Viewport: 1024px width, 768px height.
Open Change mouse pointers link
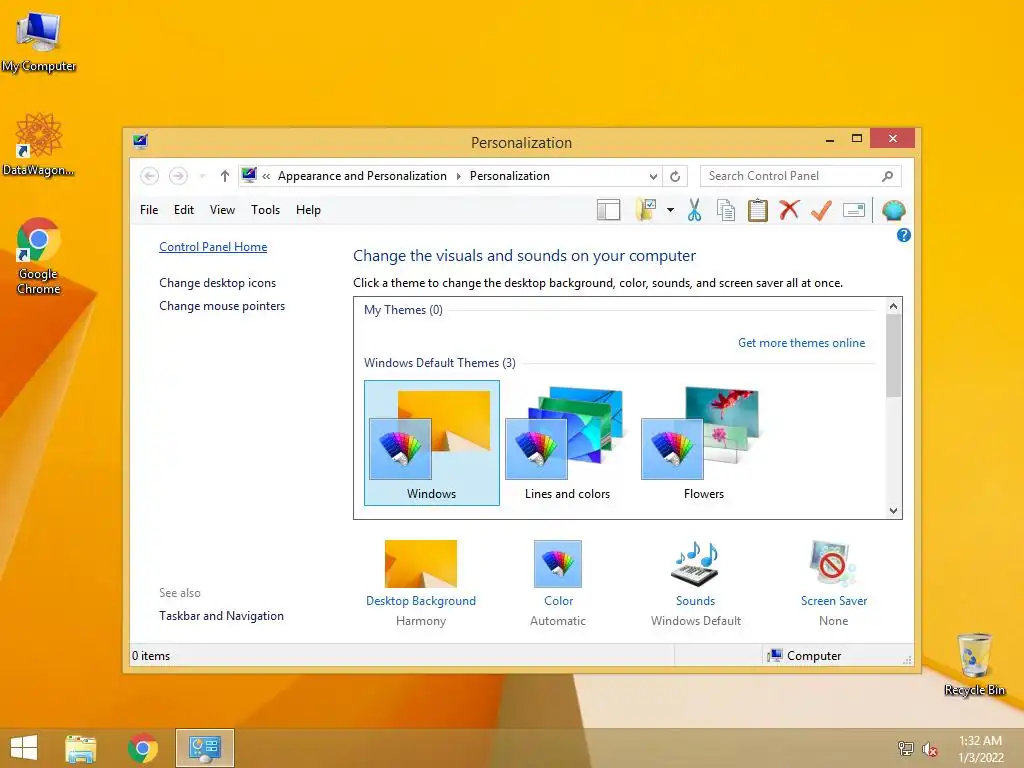(222, 306)
